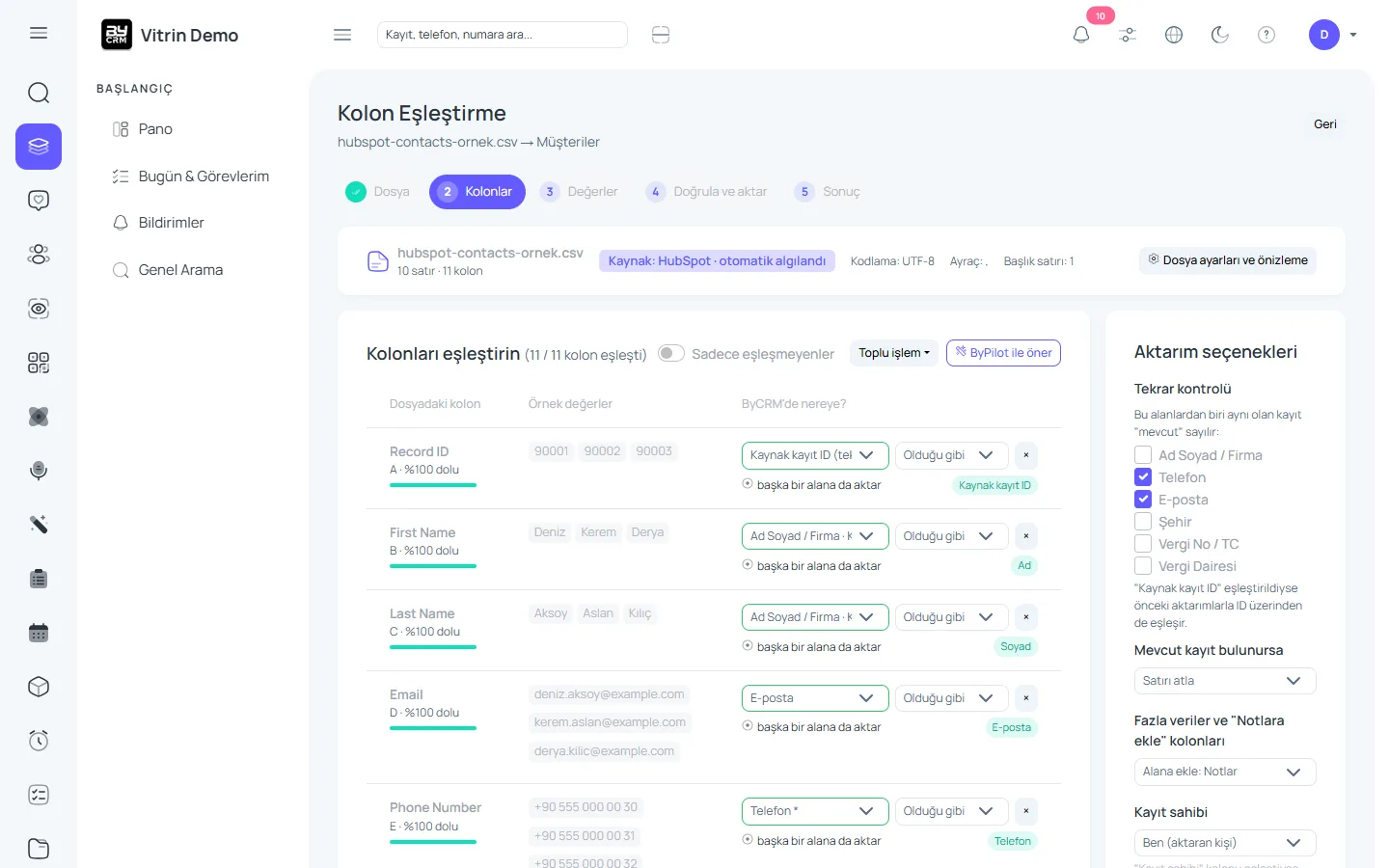This screenshot has height=868, width=1389.
Task: Open the QR grid icon in rail
Action: click(39, 363)
